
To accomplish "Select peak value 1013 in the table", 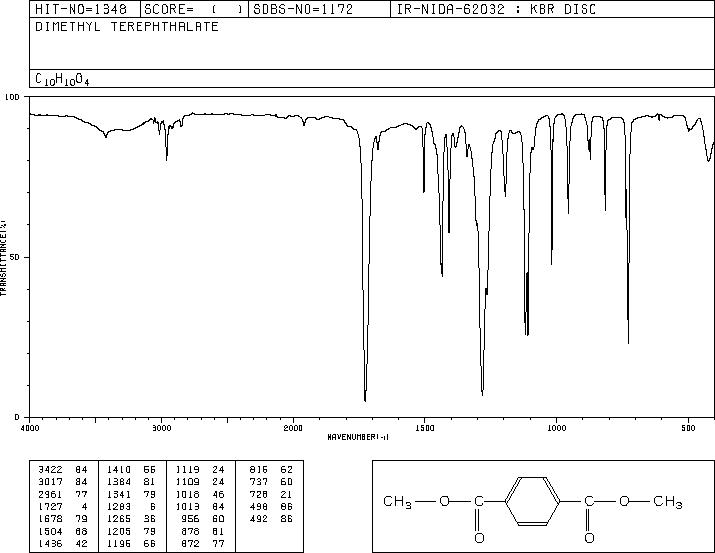I will pos(188,506).
